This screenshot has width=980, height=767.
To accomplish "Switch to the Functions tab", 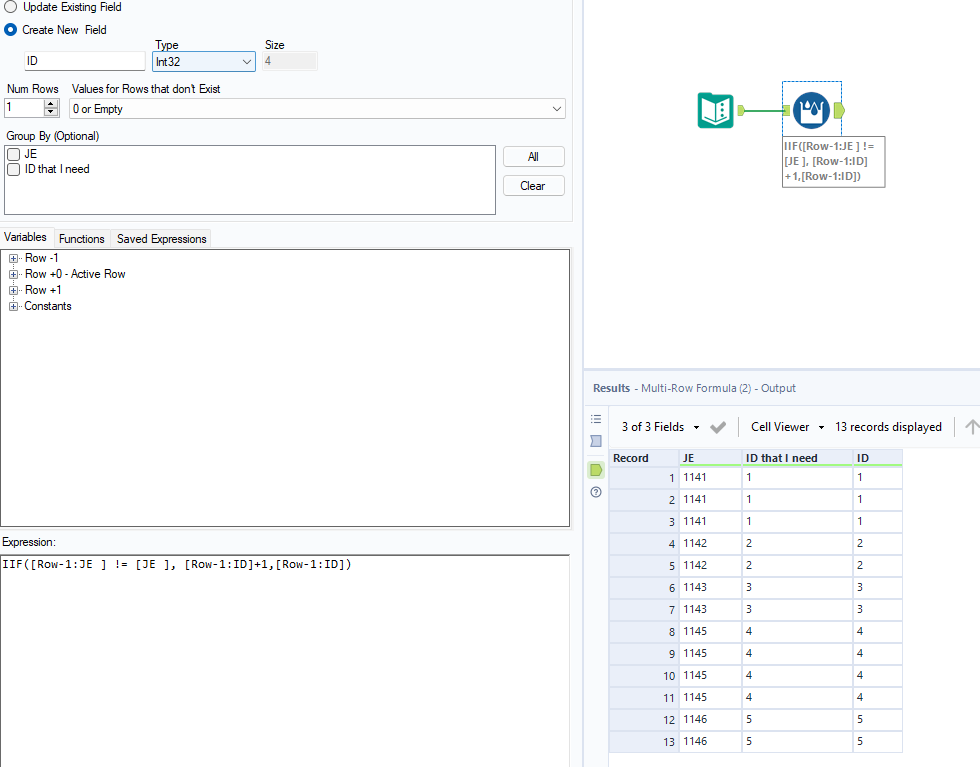I will [81, 238].
